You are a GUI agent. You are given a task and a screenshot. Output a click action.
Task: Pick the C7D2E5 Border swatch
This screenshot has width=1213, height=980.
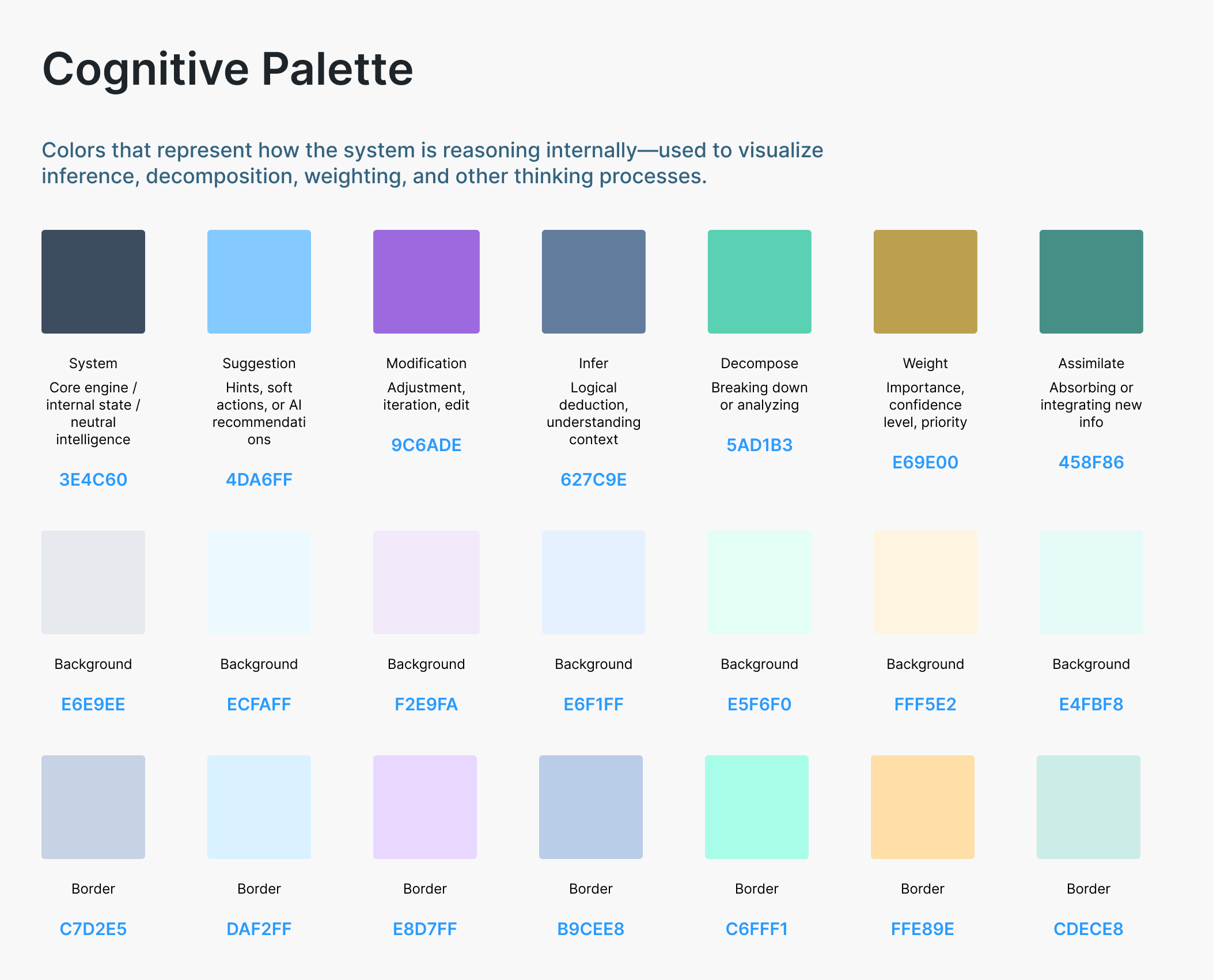(x=93, y=807)
